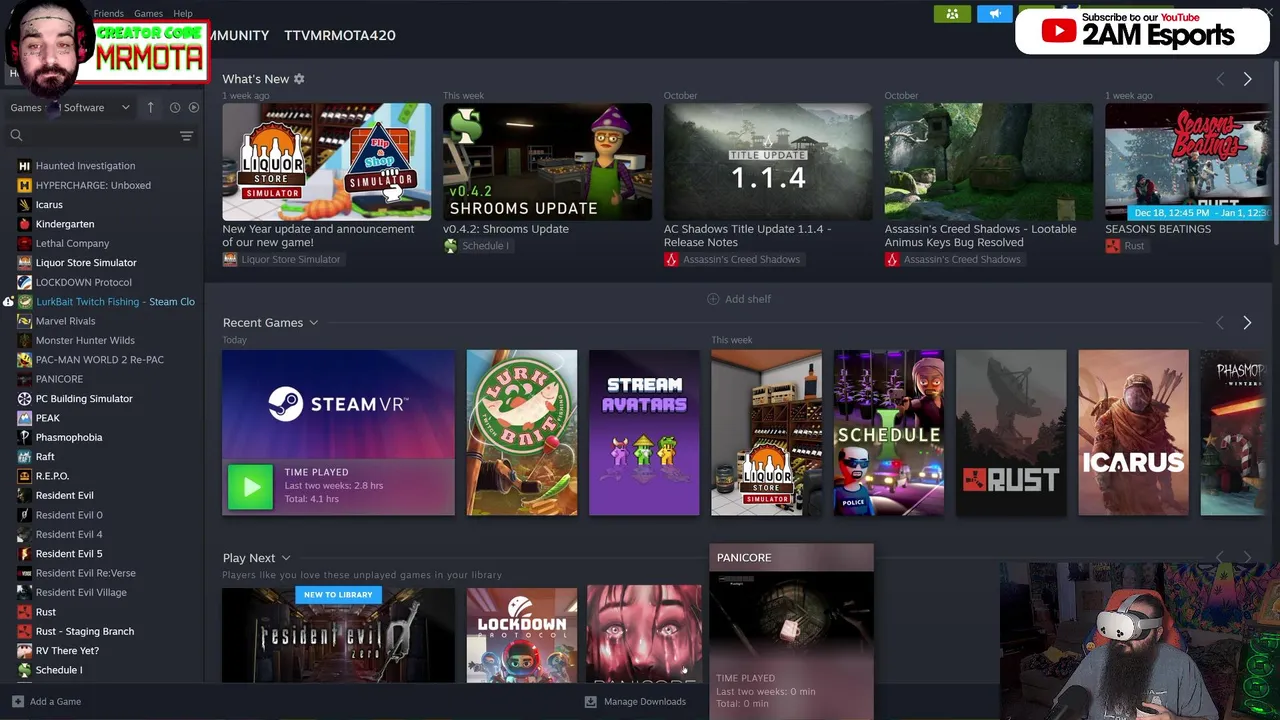
Task: Expand the Recent Games shelf dropdown
Action: (313, 323)
